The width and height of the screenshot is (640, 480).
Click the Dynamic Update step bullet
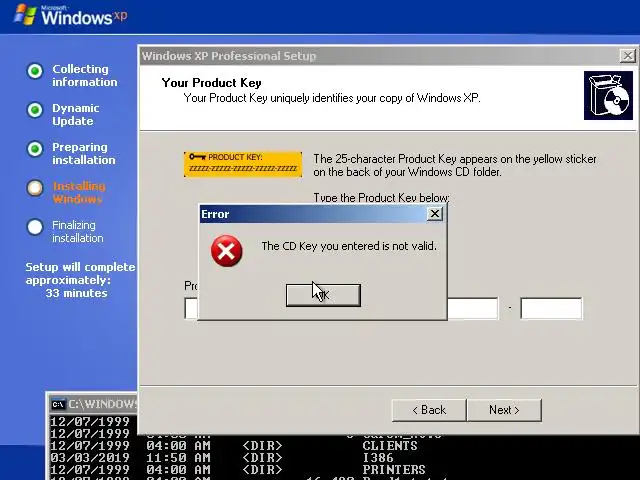point(35,110)
